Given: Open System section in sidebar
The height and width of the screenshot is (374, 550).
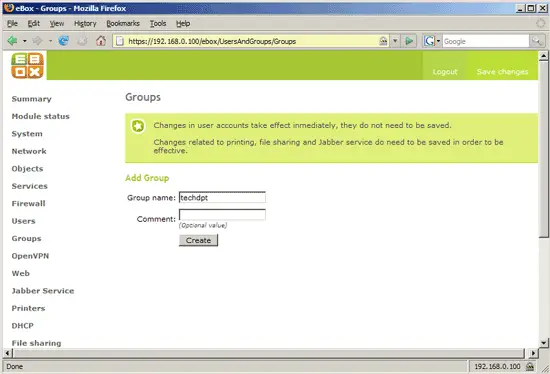Looking at the screenshot, I should (27, 134).
